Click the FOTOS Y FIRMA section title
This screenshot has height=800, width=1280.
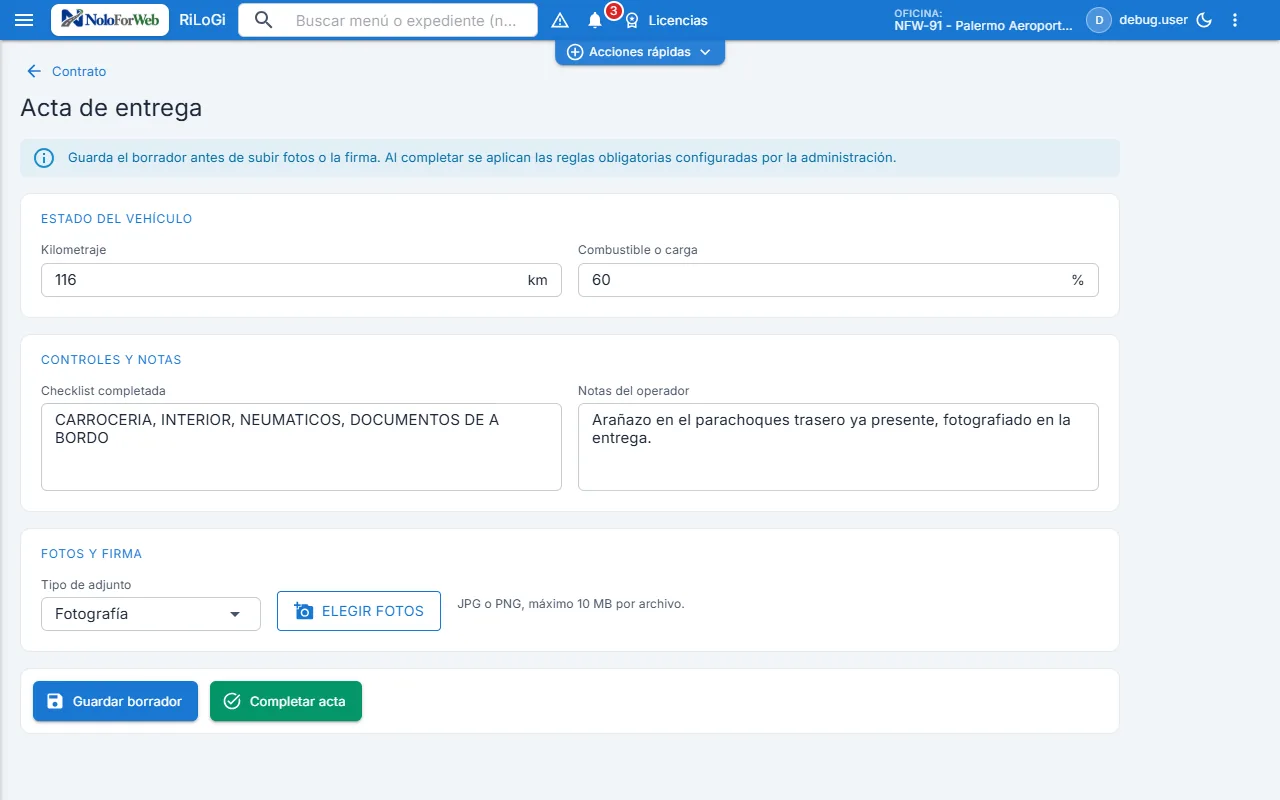click(x=91, y=554)
